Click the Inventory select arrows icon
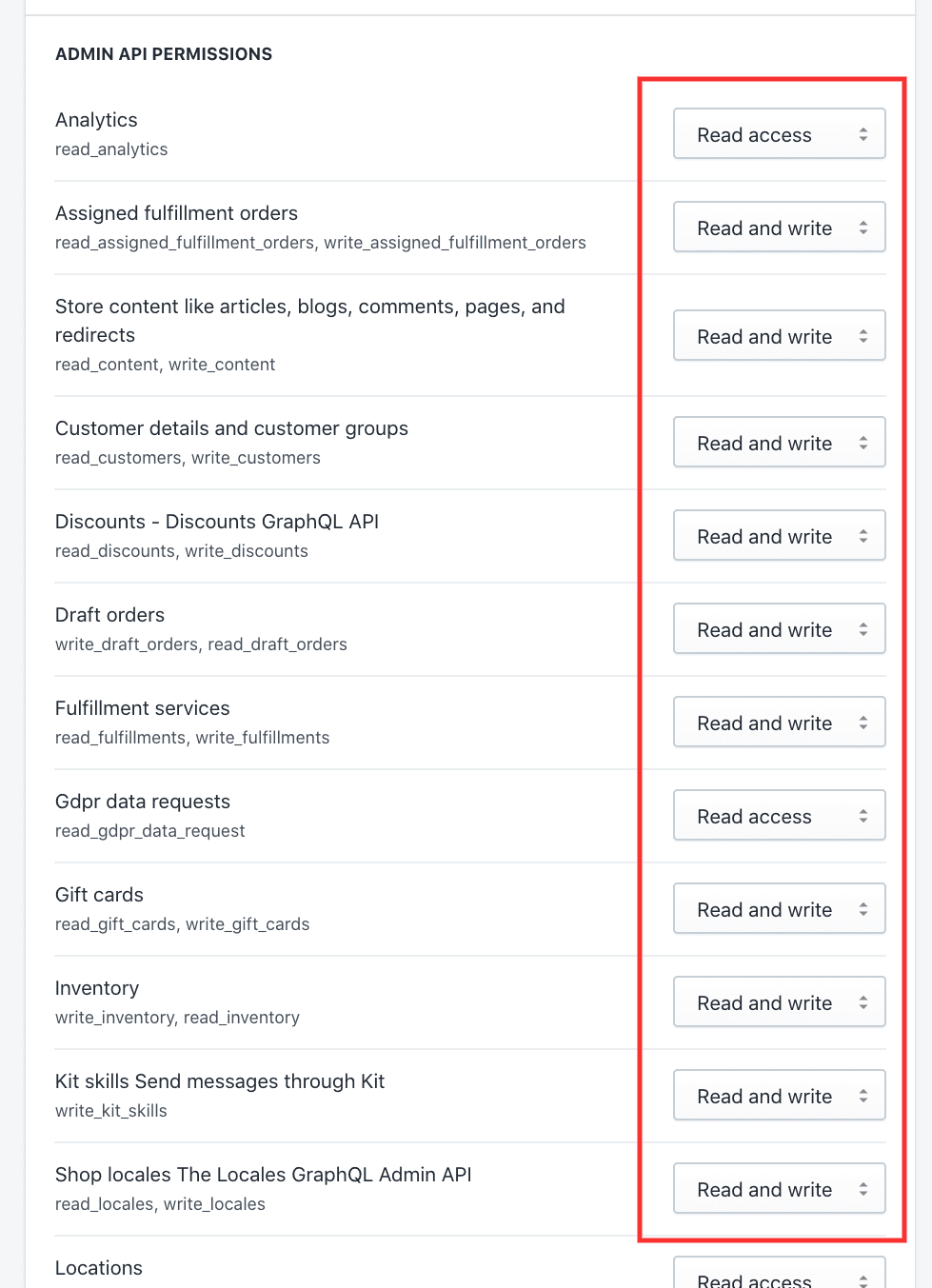Image resolution: width=932 pixels, height=1288 pixels. point(863,1002)
